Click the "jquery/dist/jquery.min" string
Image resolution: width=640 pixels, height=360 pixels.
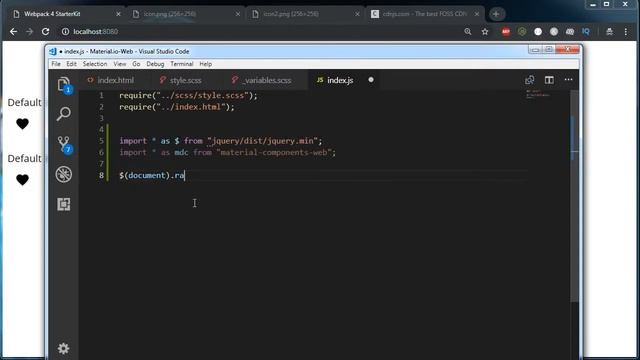pyautogui.click(x=262, y=141)
